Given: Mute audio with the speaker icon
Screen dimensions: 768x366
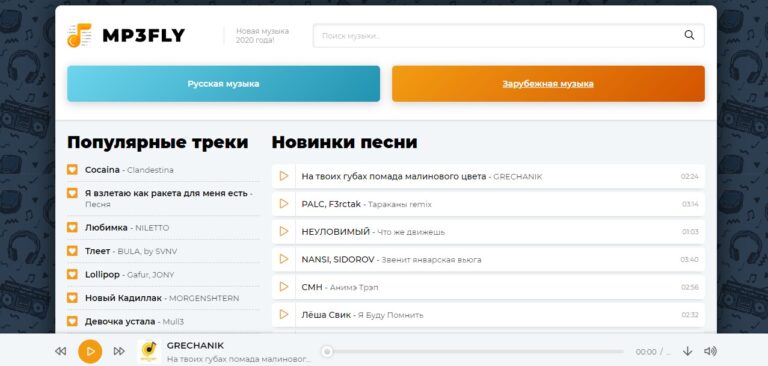Looking at the screenshot, I should click(x=710, y=351).
